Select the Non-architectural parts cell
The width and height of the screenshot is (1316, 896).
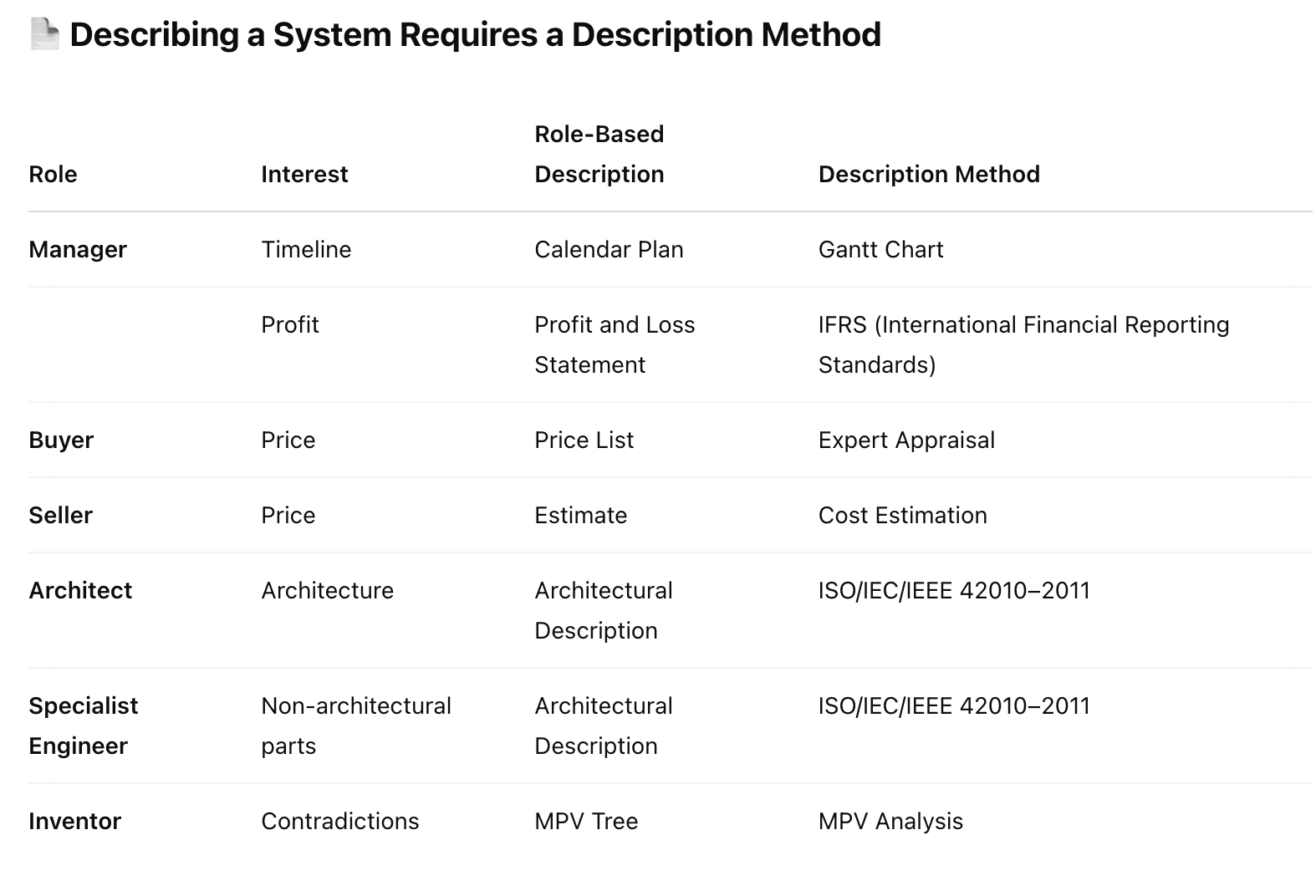click(355, 725)
